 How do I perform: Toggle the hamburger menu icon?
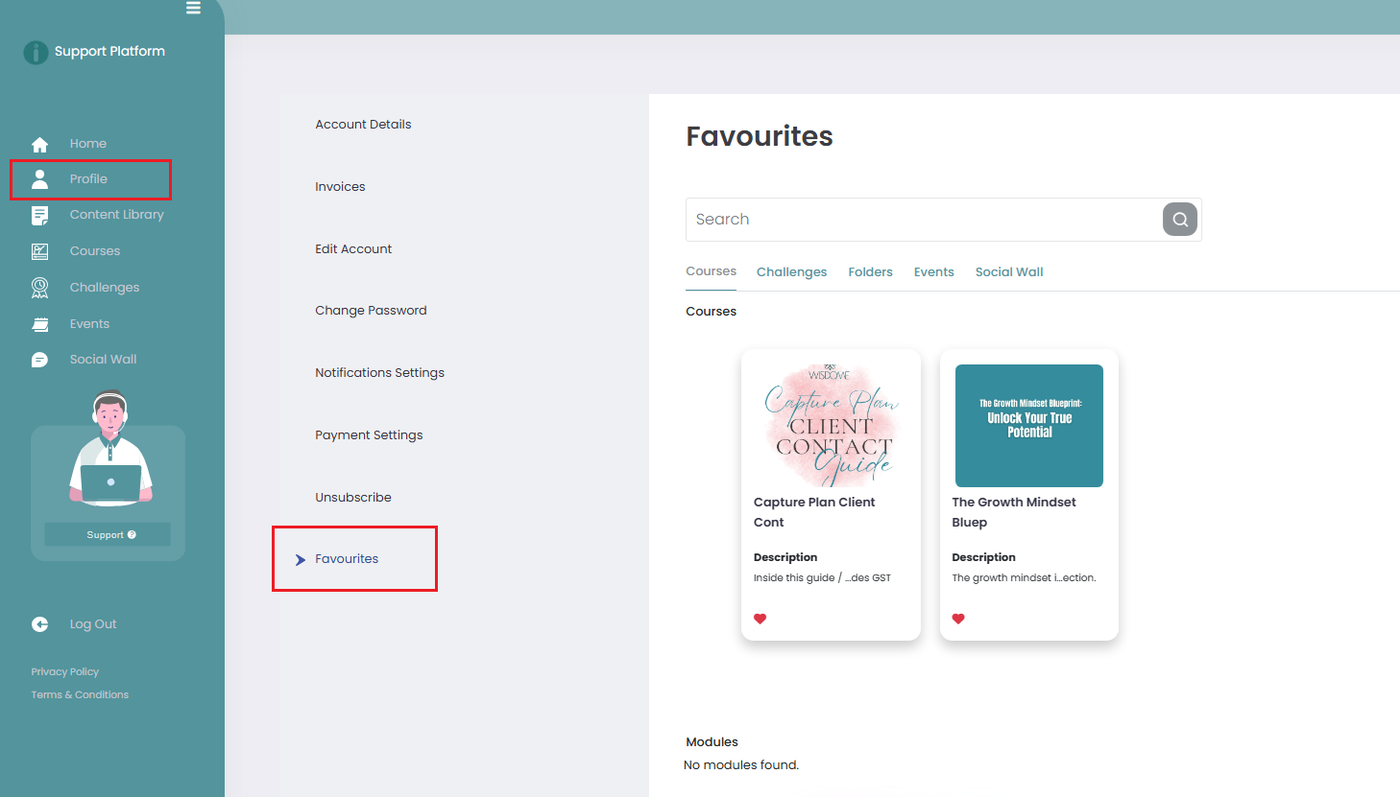[x=193, y=8]
